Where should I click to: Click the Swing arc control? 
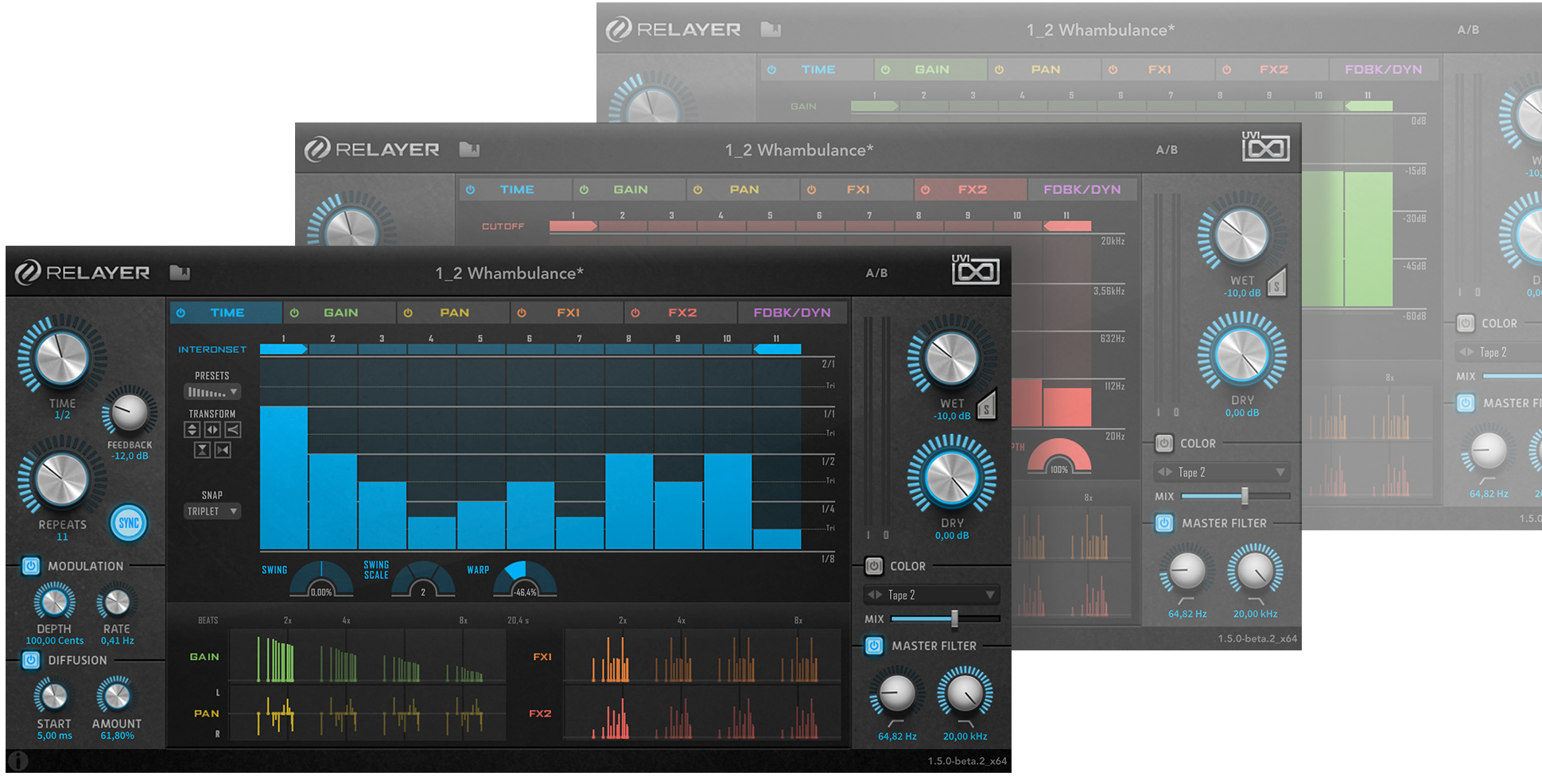click(321, 580)
